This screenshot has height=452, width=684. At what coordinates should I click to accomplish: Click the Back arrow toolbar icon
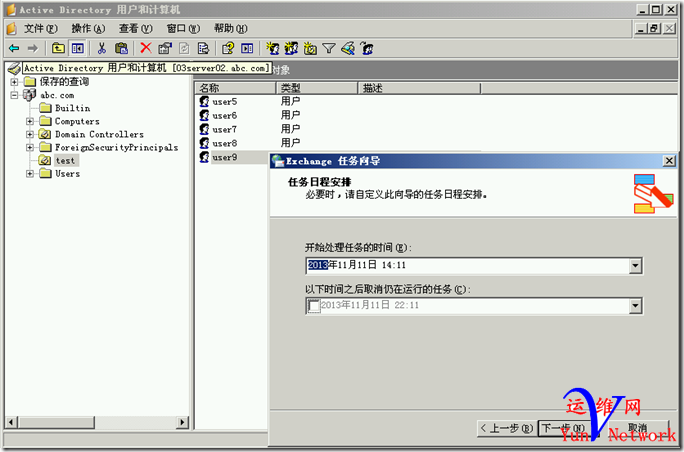pyautogui.click(x=14, y=48)
